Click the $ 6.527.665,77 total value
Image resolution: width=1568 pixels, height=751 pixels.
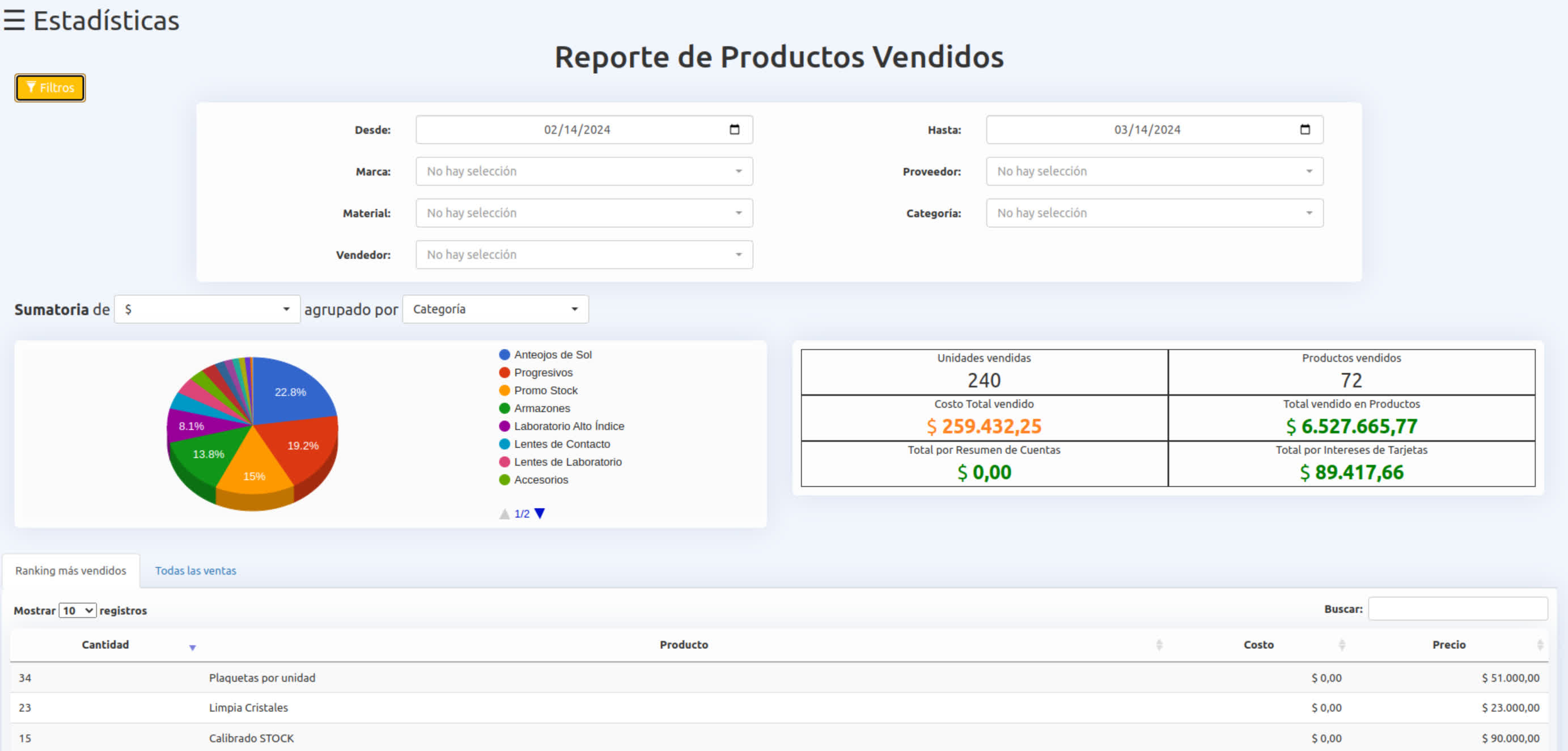[1351, 427]
